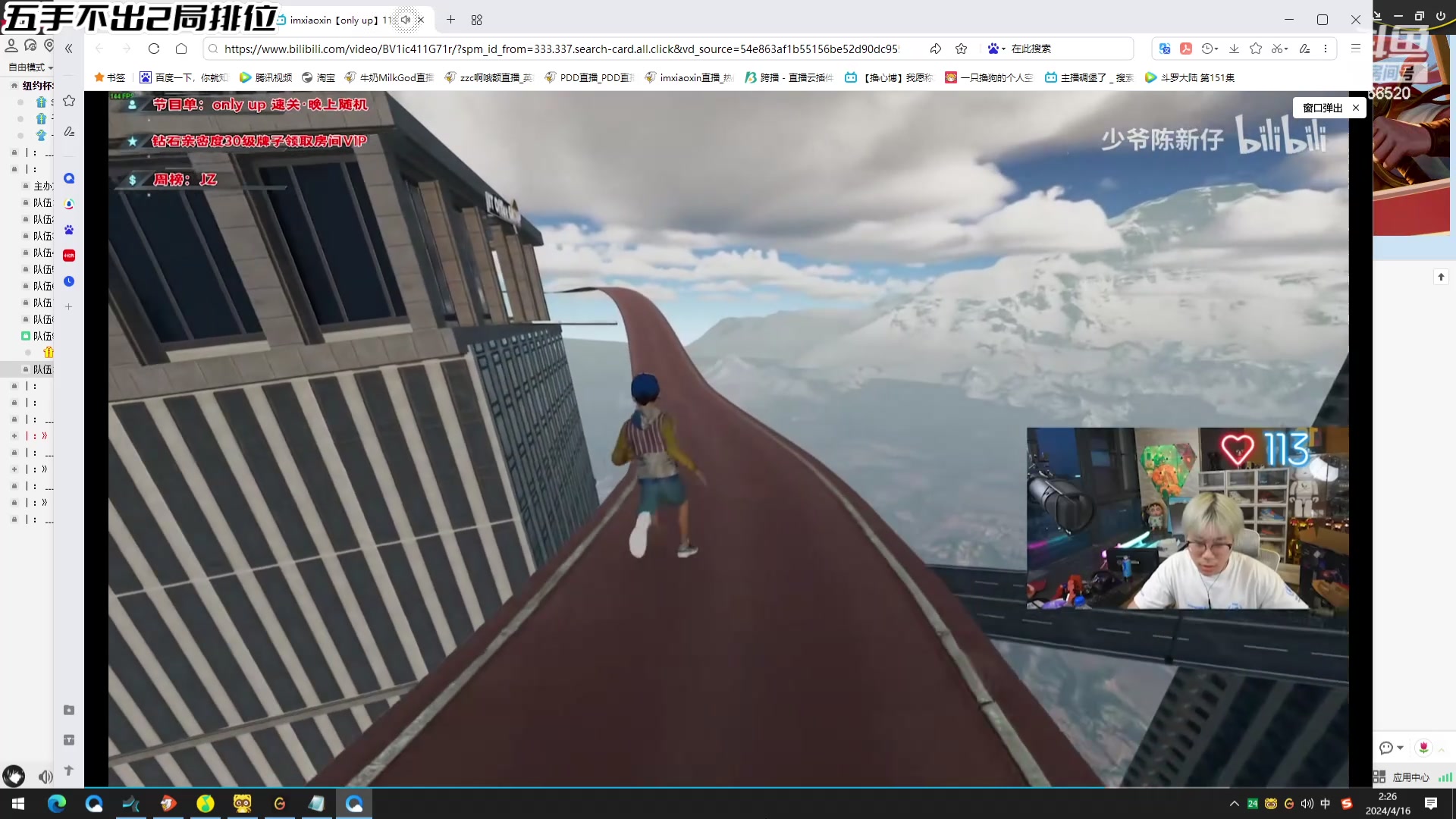Collapse the browser sidebar with double chevron
This screenshot has width=1456, height=819.
(68, 49)
